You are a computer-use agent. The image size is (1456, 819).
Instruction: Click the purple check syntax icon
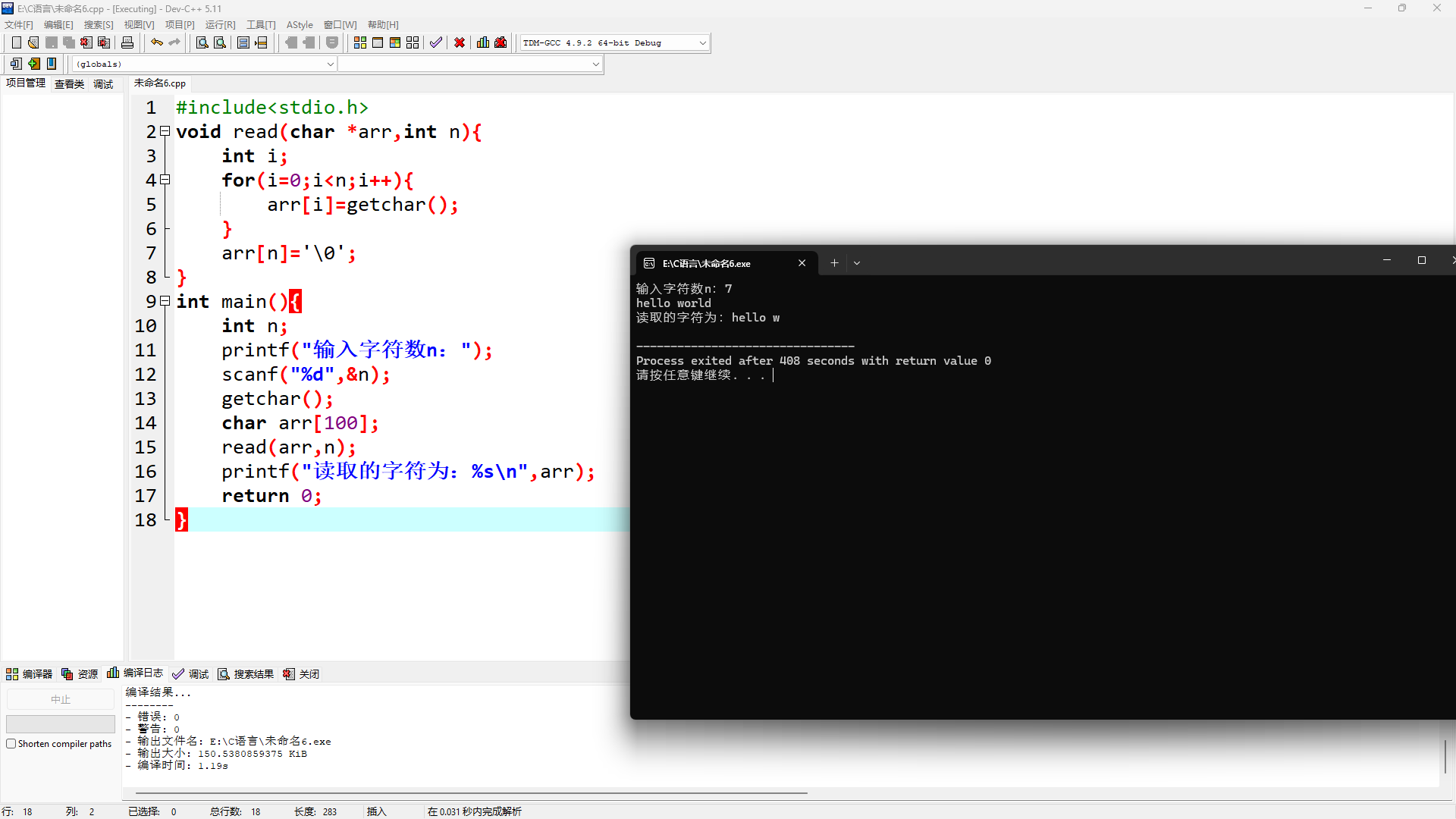435,42
